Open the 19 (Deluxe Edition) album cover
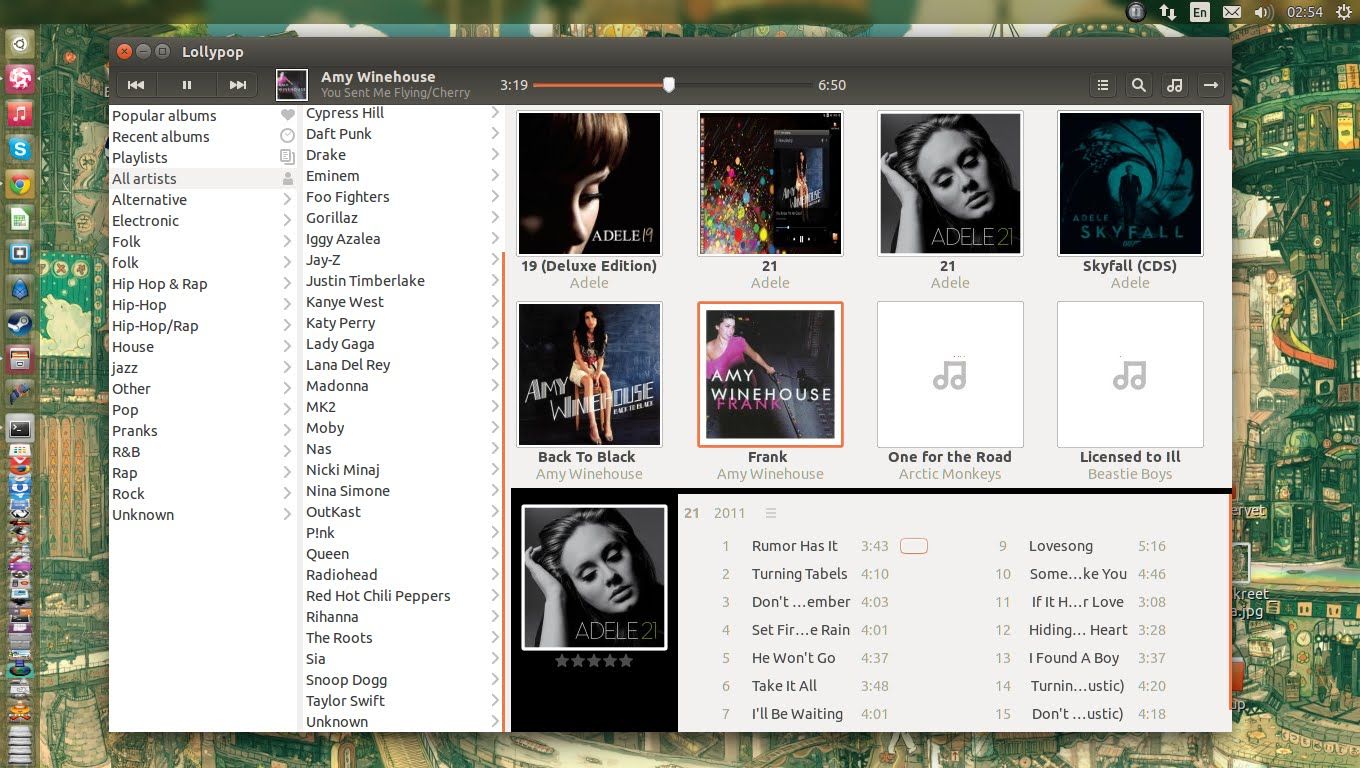This screenshot has height=768, width=1360. (590, 183)
